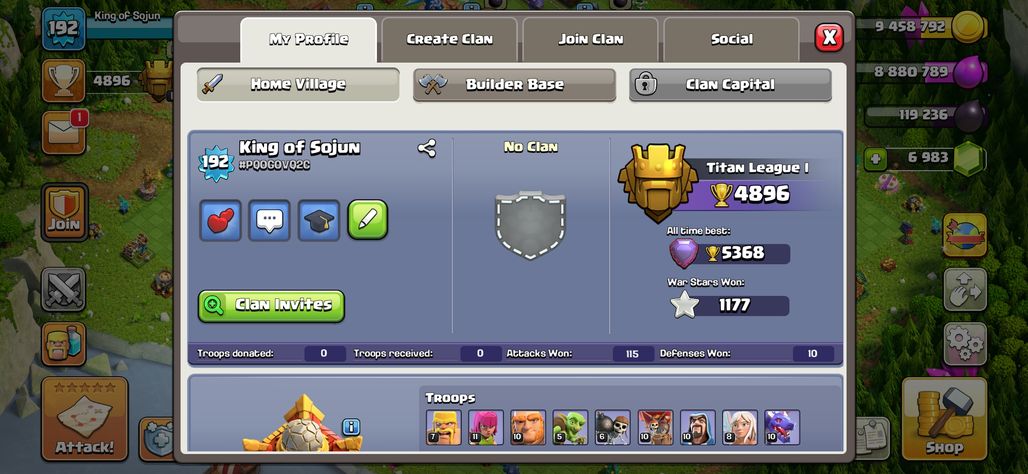The image size is (1028, 474).
Task: Select the locked Clan Capital view
Action: coord(730,85)
